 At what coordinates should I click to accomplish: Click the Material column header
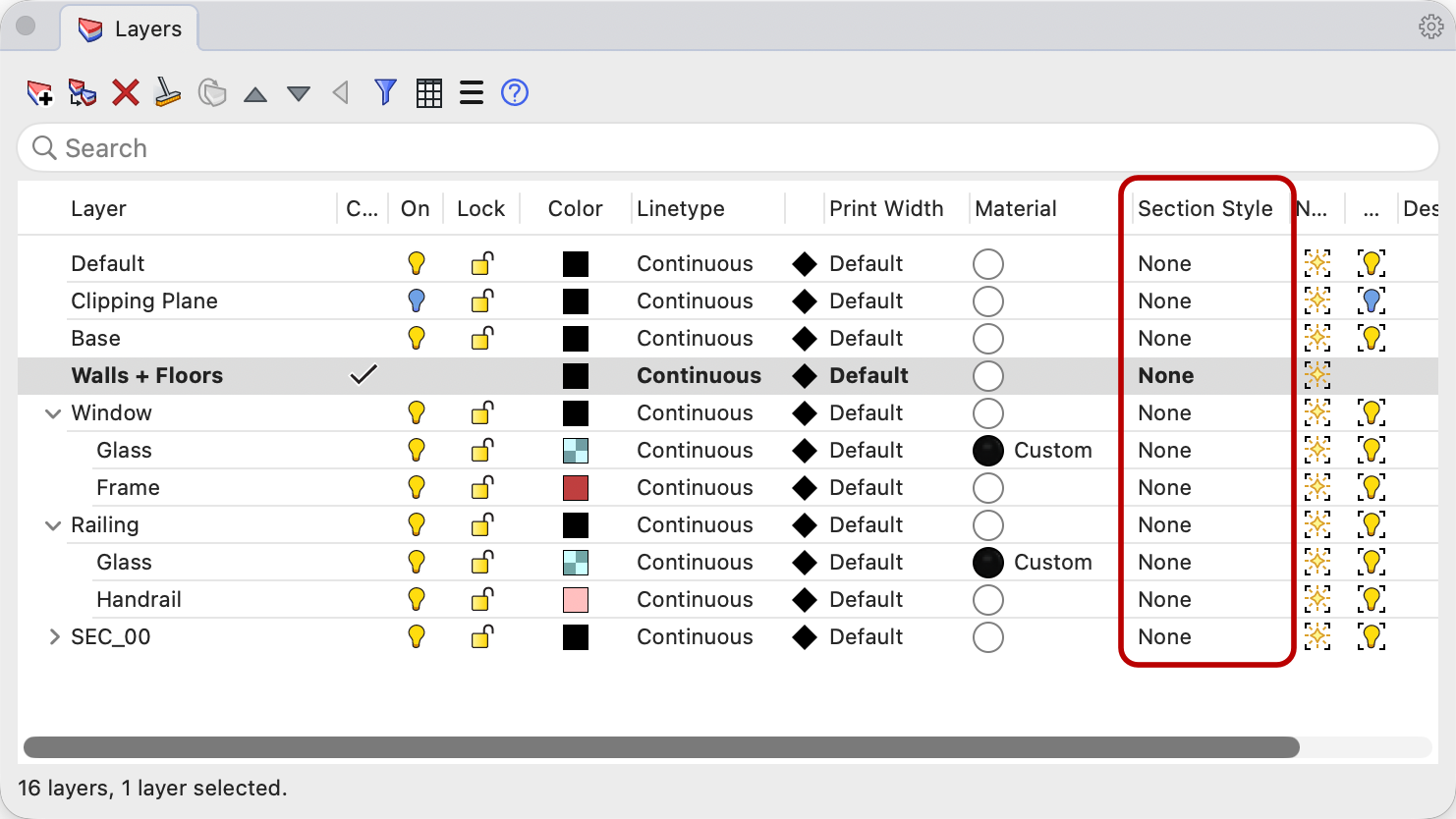[x=1016, y=208]
